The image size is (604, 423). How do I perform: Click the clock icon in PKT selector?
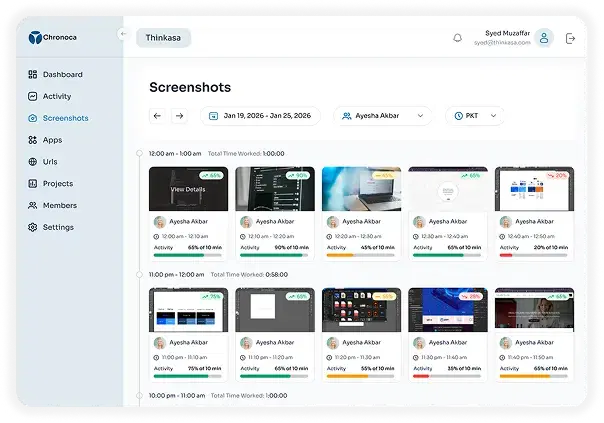pyautogui.click(x=458, y=116)
